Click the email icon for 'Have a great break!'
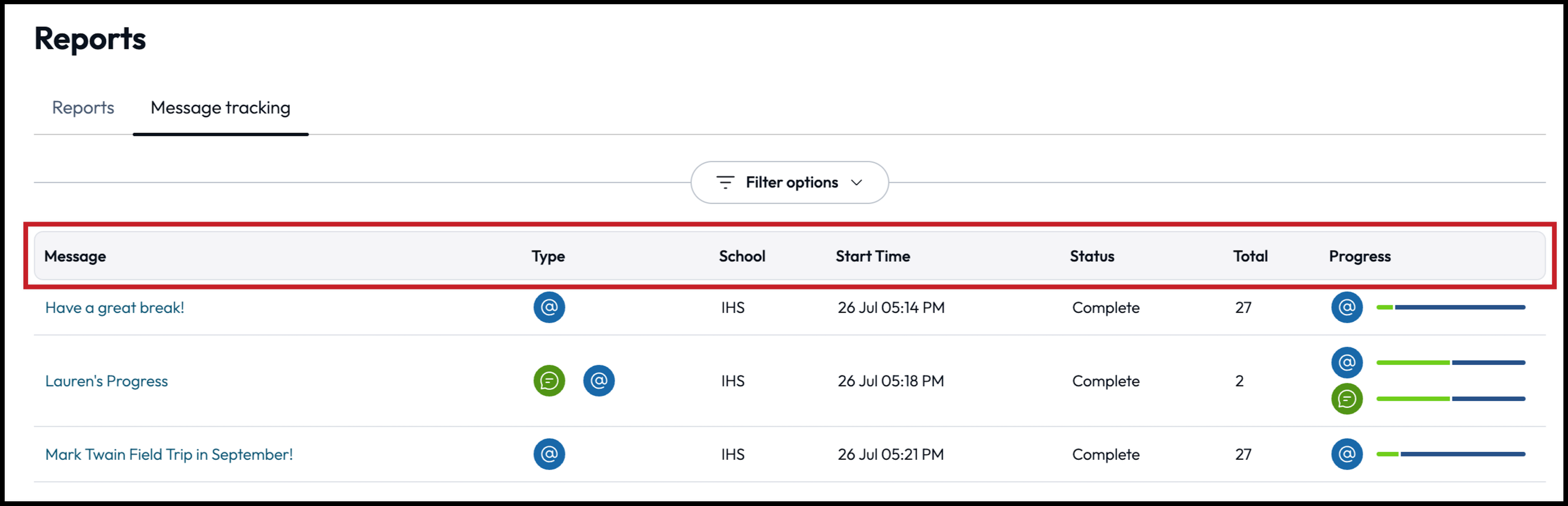This screenshot has height=506, width=1568. tap(548, 308)
